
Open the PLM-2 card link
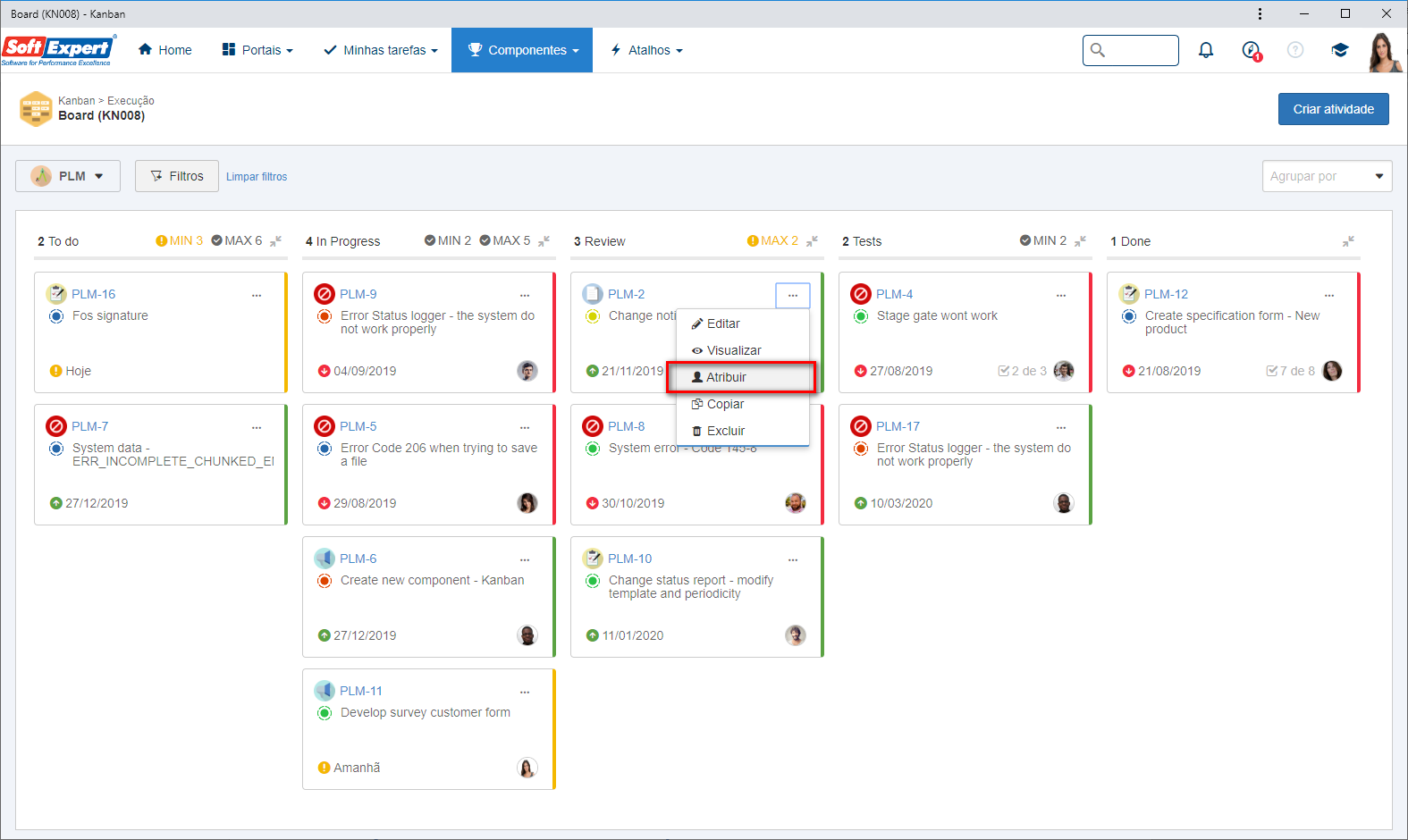627,294
